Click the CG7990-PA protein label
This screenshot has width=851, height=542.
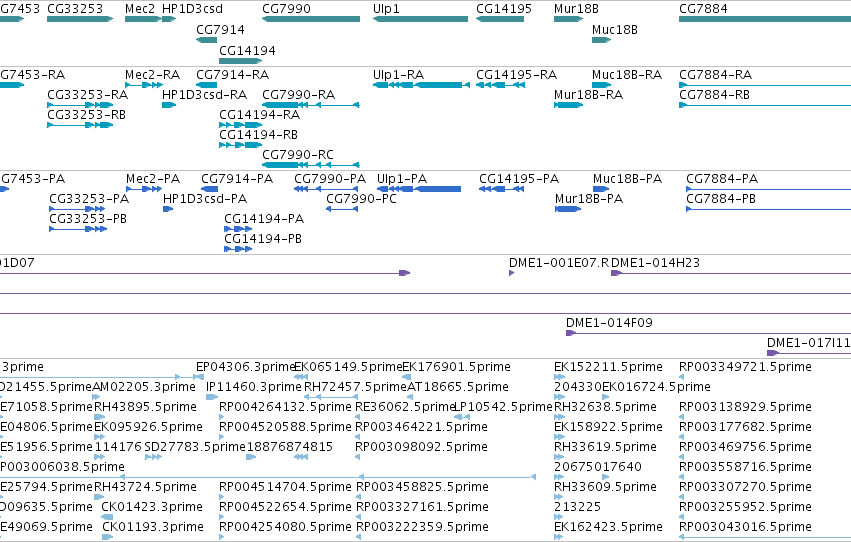coord(330,179)
